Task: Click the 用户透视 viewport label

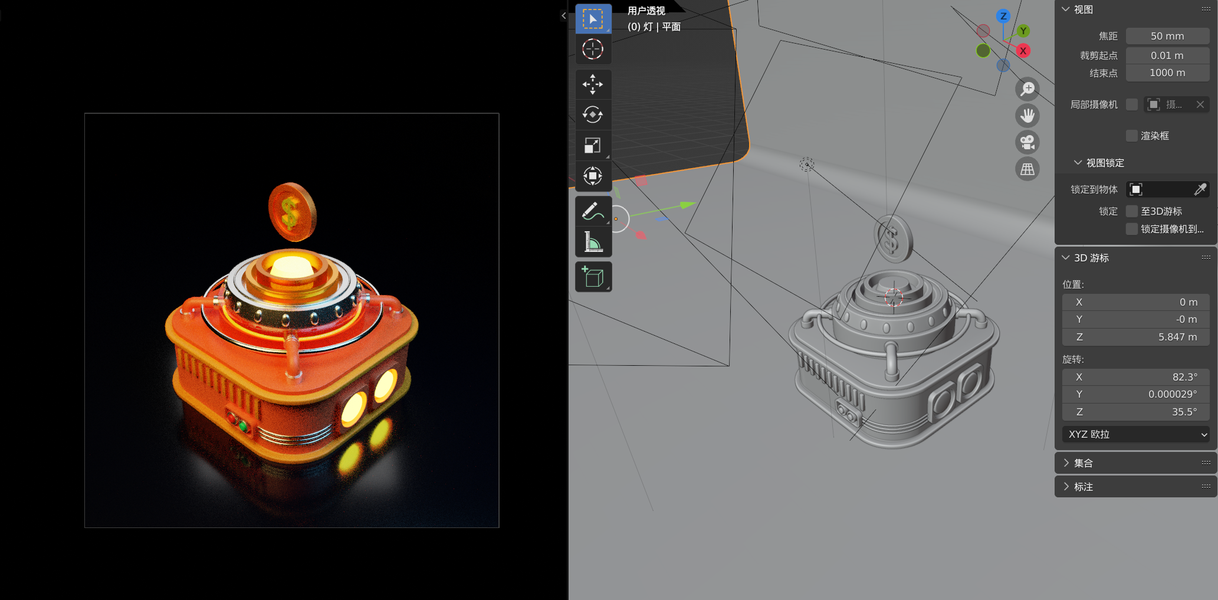Action: [647, 11]
